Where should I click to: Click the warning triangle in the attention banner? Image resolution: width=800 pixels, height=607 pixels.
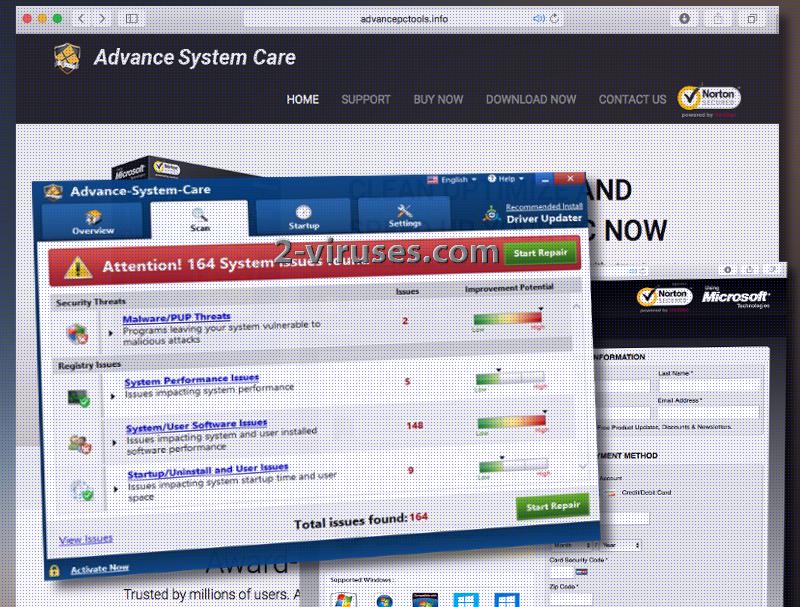click(x=78, y=267)
